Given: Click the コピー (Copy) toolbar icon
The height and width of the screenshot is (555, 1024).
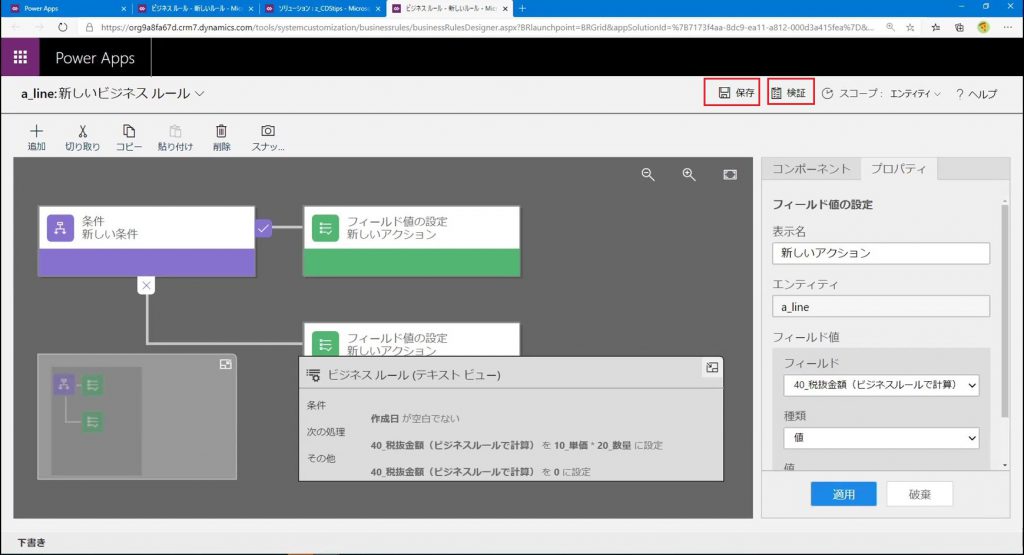Looking at the screenshot, I should pos(129,131).
